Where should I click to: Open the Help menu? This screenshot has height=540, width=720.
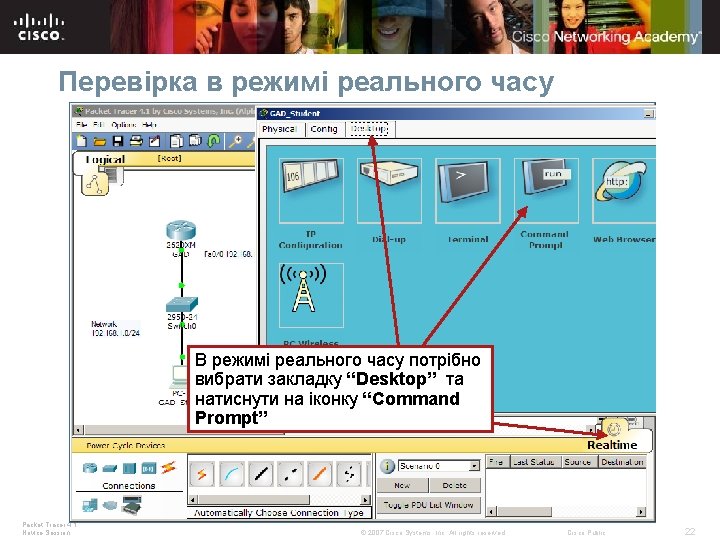(149, 124)
